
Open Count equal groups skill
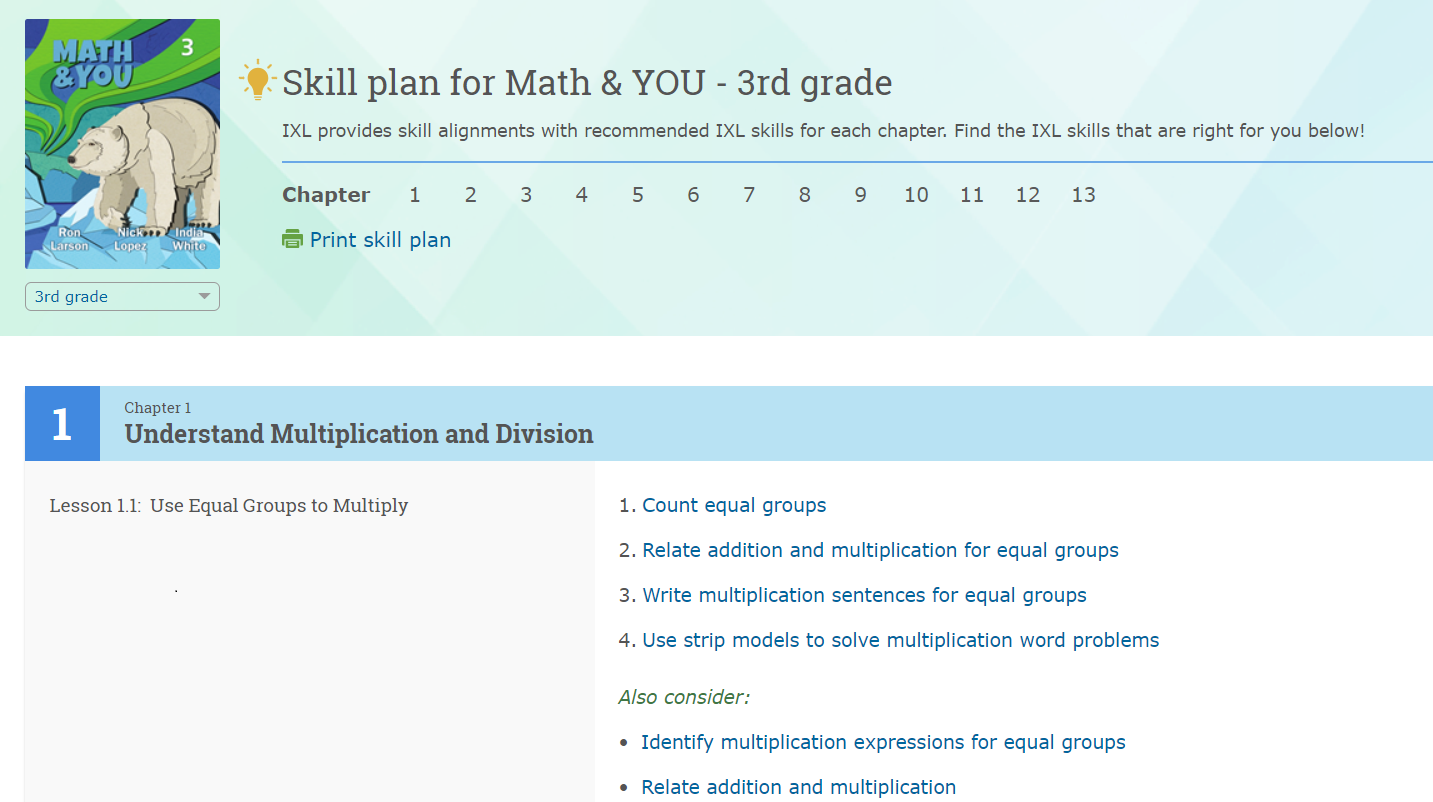click(x=734, y=505)
